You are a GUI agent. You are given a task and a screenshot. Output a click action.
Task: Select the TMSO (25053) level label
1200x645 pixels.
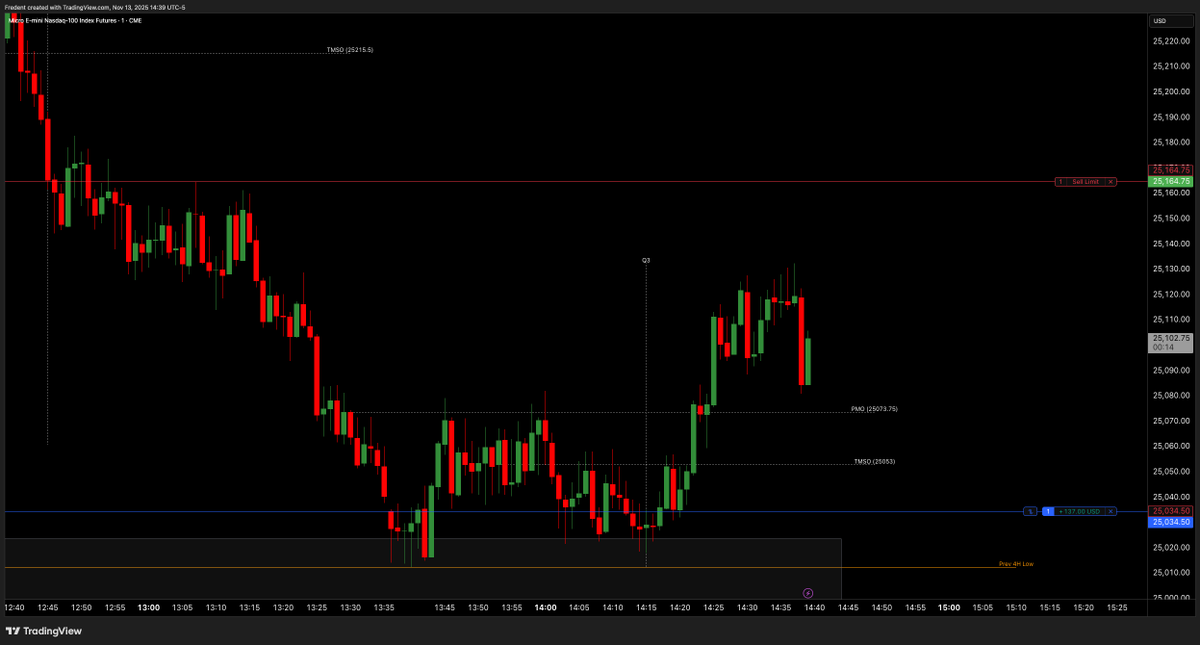[874, 462]
